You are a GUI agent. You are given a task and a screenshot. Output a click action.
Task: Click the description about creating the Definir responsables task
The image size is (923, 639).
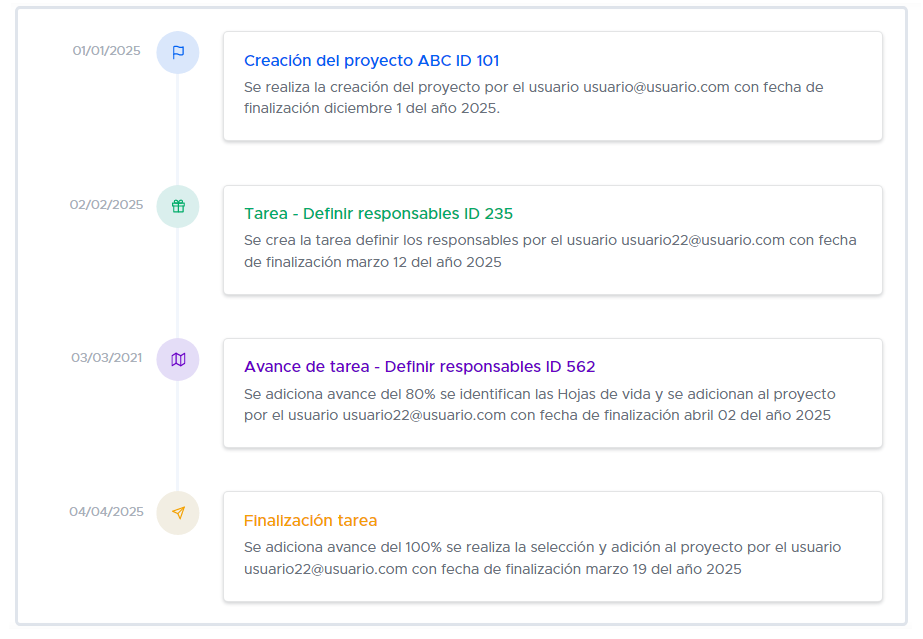(550, 251)
